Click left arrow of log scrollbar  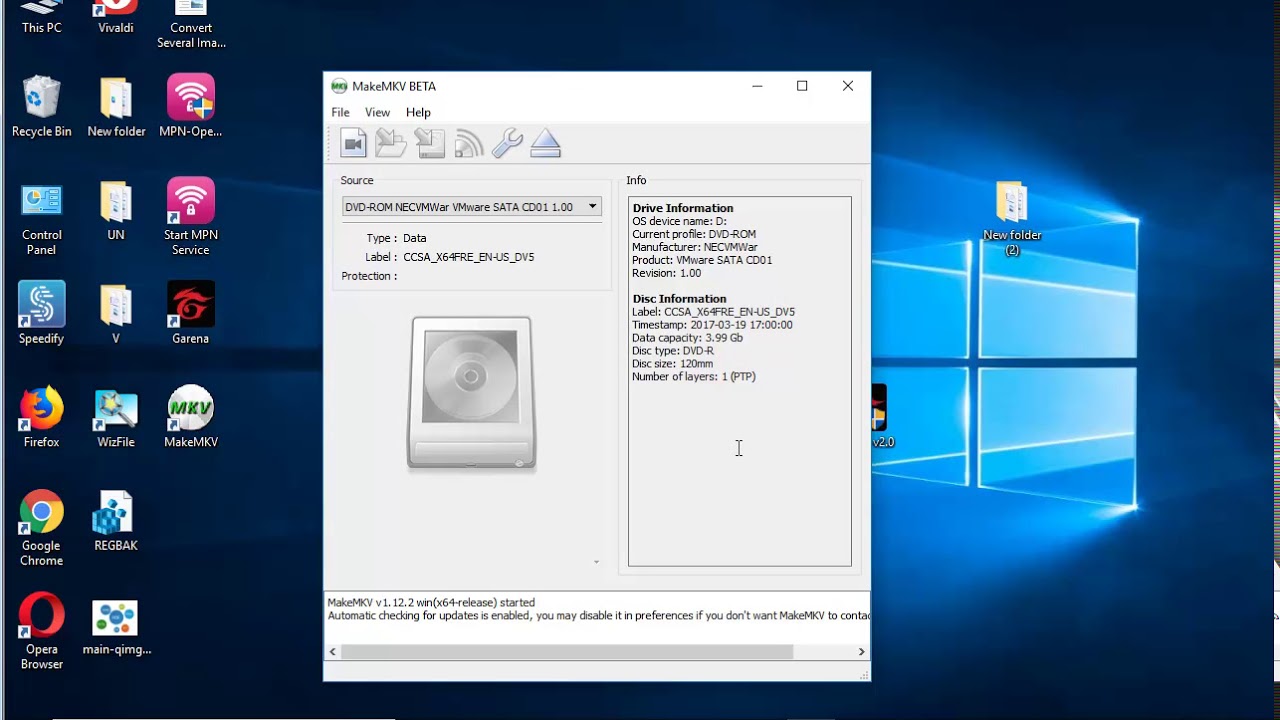(333, 652)
